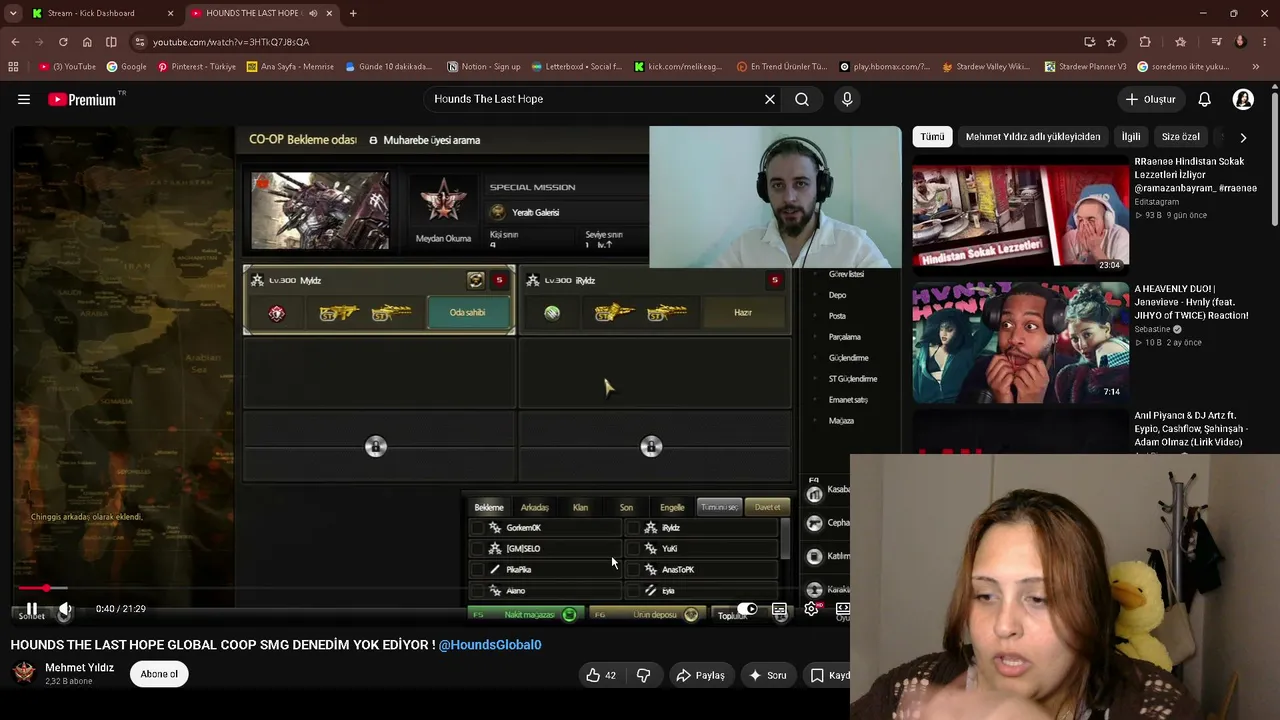This screenshot has height=720, width=1280.
Task: Reload the page in browser
Action: click(63, 42)
